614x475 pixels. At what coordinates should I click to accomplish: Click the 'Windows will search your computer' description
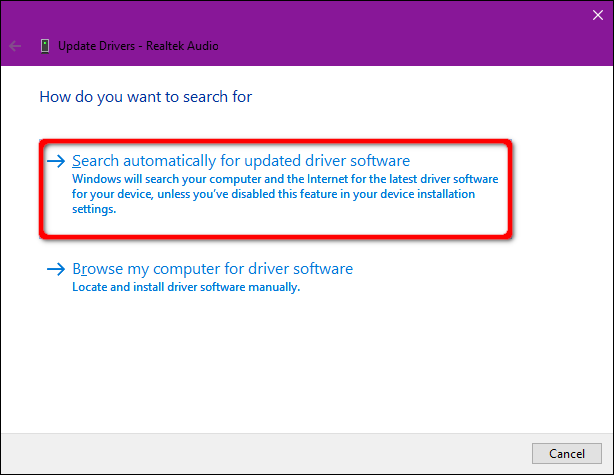[285, 194]
